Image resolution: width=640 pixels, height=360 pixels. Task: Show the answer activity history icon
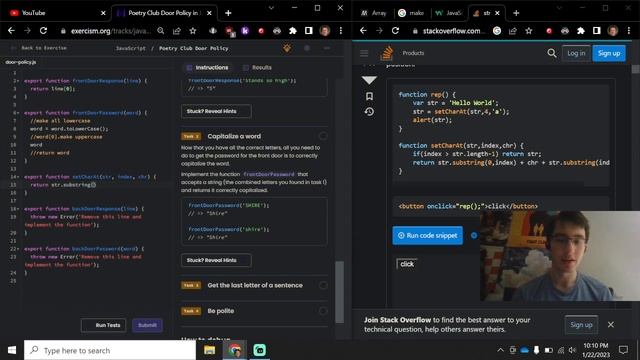click(x=369, y=112)
